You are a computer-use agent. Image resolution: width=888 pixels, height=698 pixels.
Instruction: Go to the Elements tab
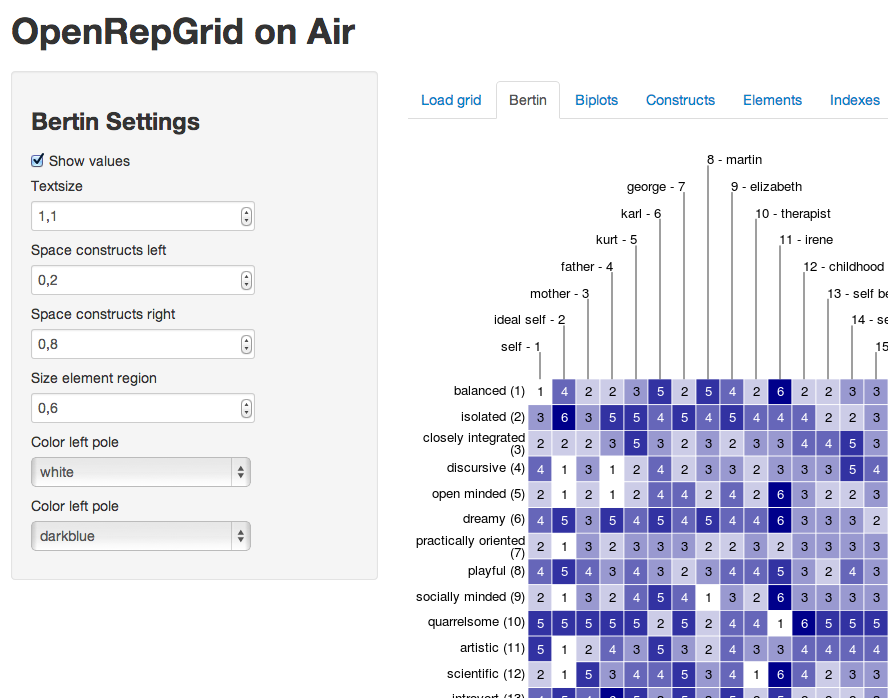(772, 100)
